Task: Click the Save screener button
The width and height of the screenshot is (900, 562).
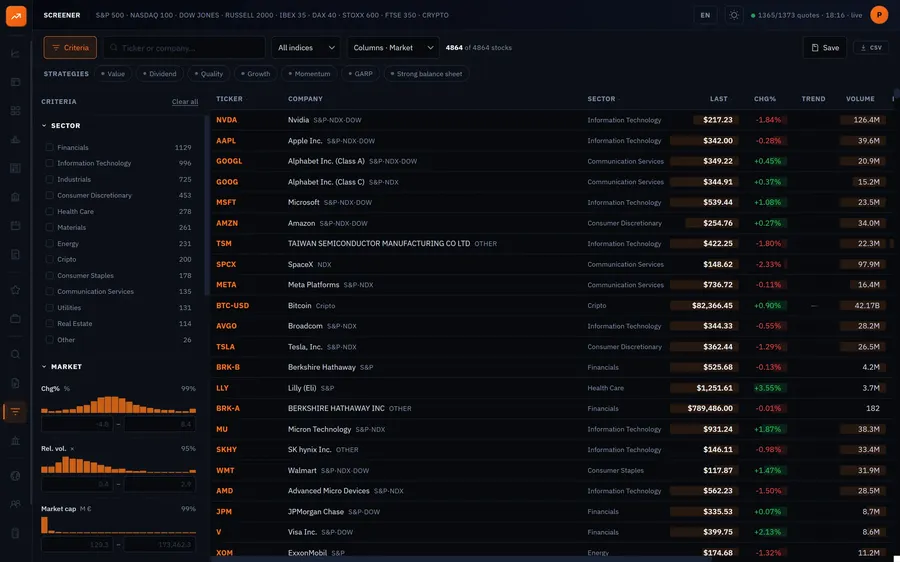Action: [x=825, y=48]
